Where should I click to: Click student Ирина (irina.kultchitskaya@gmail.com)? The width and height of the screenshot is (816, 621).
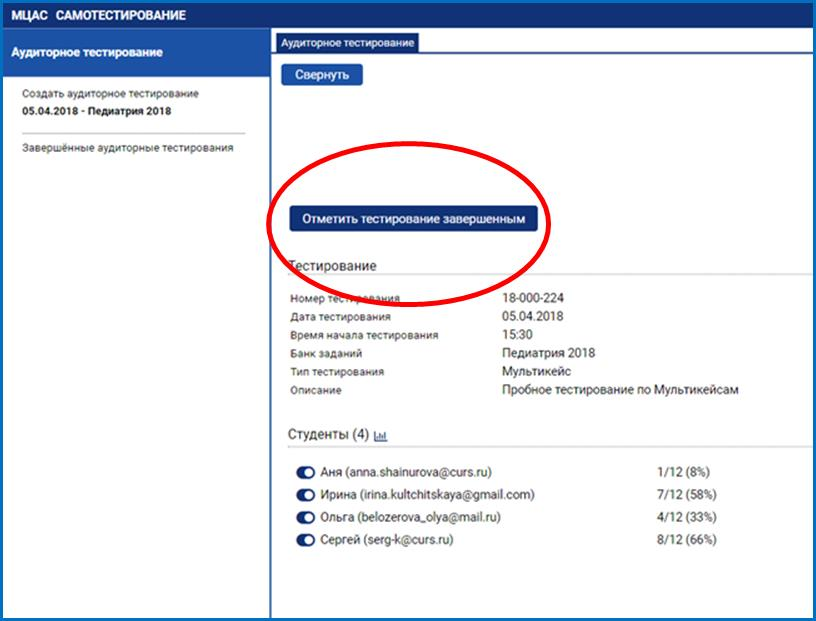pos(427,495)
